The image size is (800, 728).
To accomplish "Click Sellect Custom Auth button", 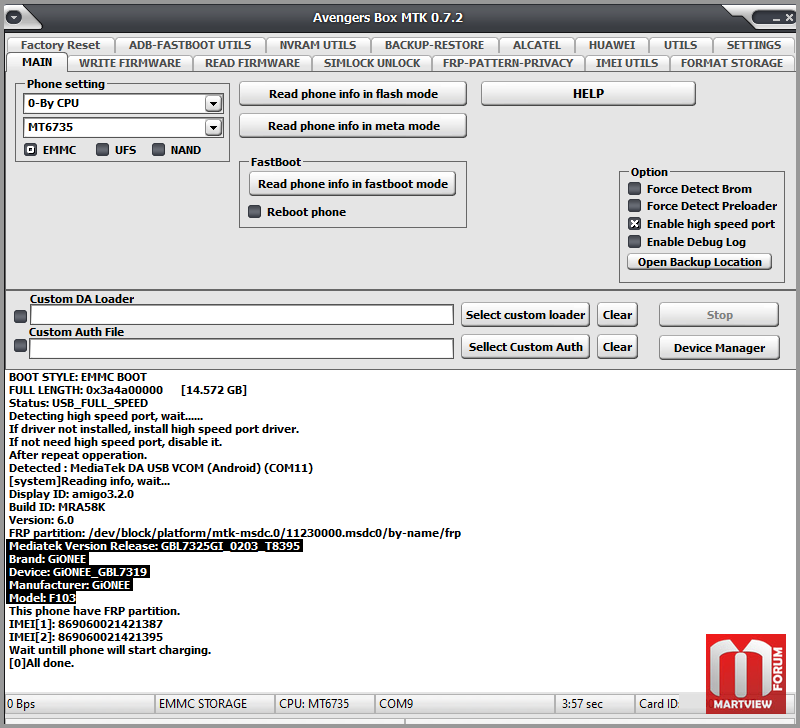I will 526,347.
